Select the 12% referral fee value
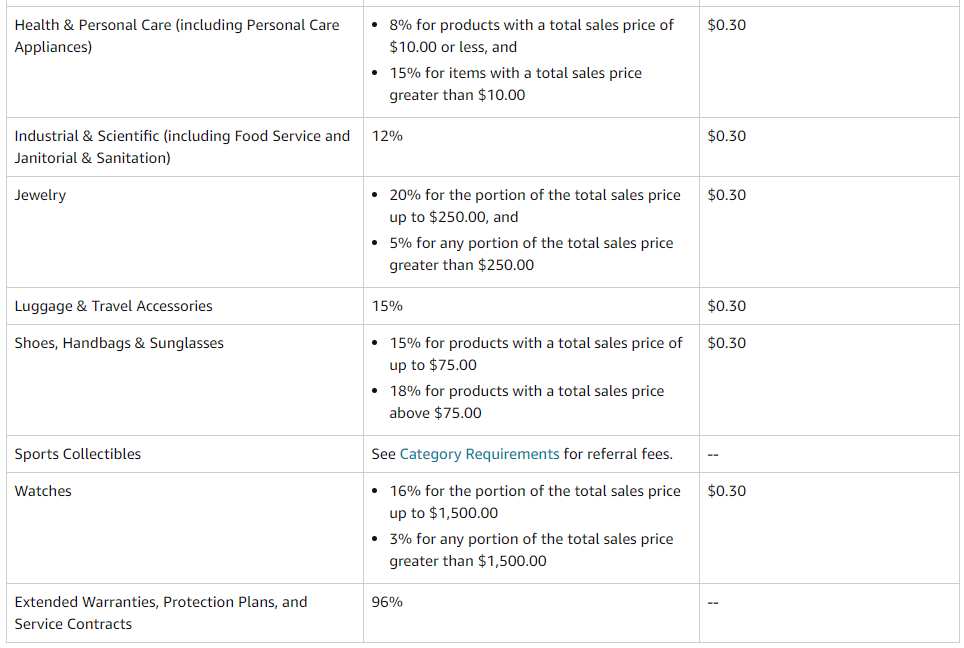This screenshot has height=648, width=964. (x=387, y=136)
